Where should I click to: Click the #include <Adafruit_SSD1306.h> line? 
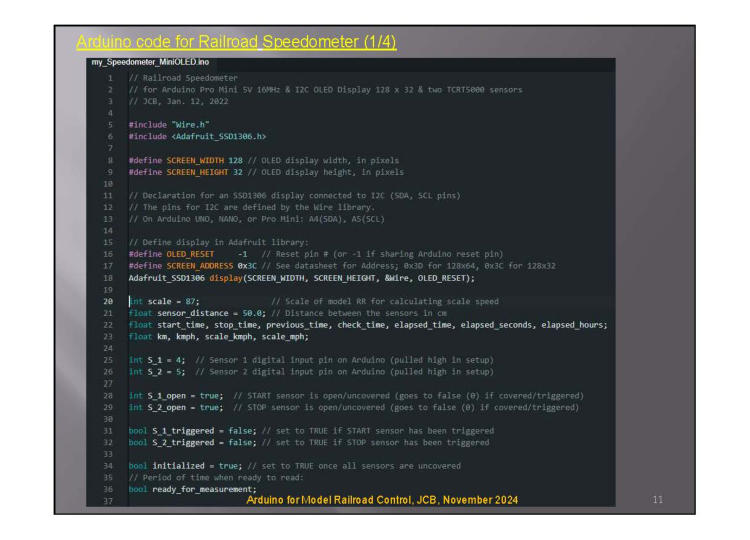click(197, 135)
